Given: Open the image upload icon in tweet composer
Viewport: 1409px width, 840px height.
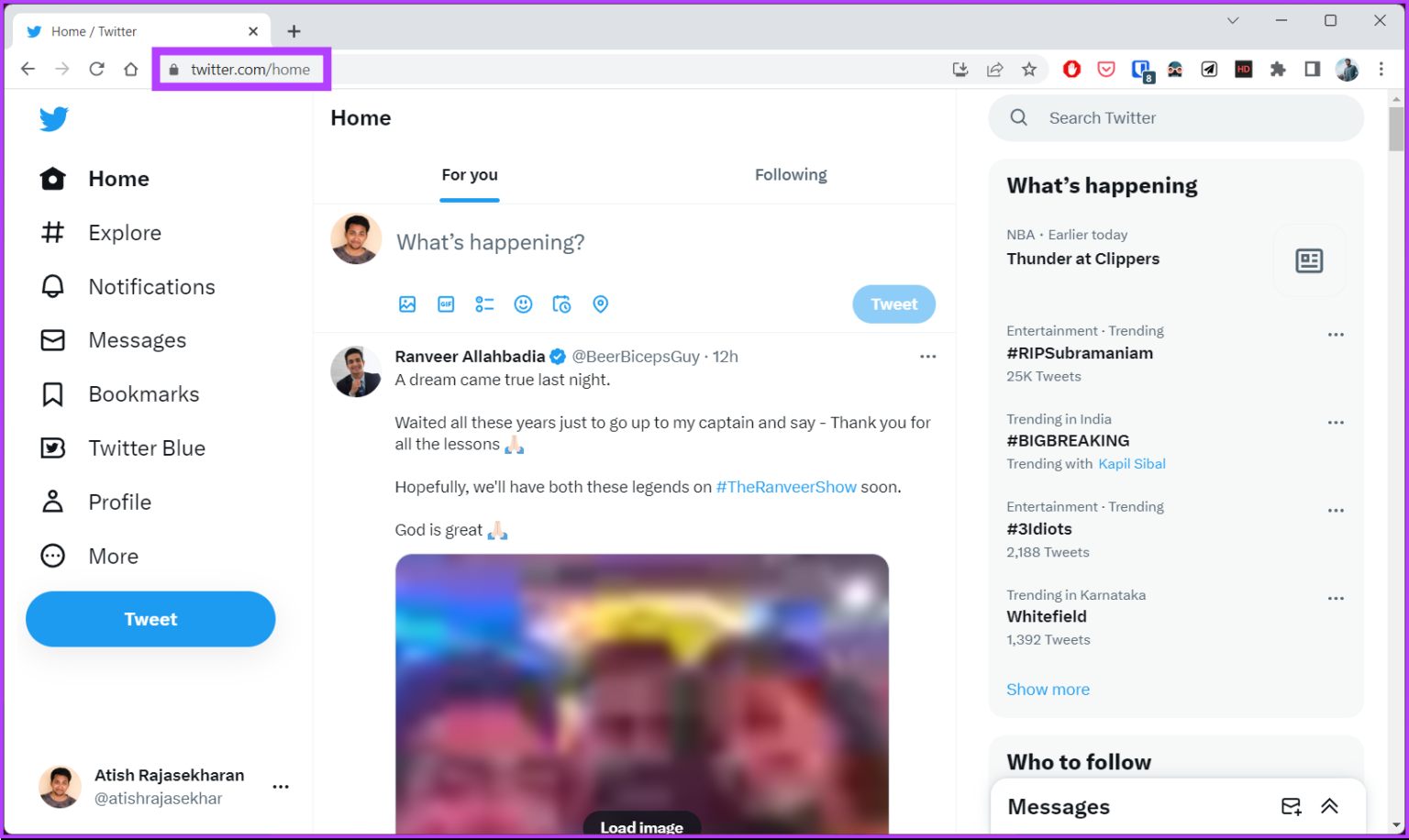Looking at the screenshot, I should (407, 304).
